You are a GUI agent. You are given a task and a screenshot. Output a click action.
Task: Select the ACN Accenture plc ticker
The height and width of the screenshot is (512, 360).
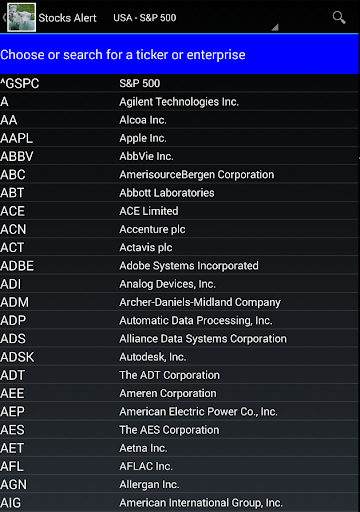pos(179,229)
